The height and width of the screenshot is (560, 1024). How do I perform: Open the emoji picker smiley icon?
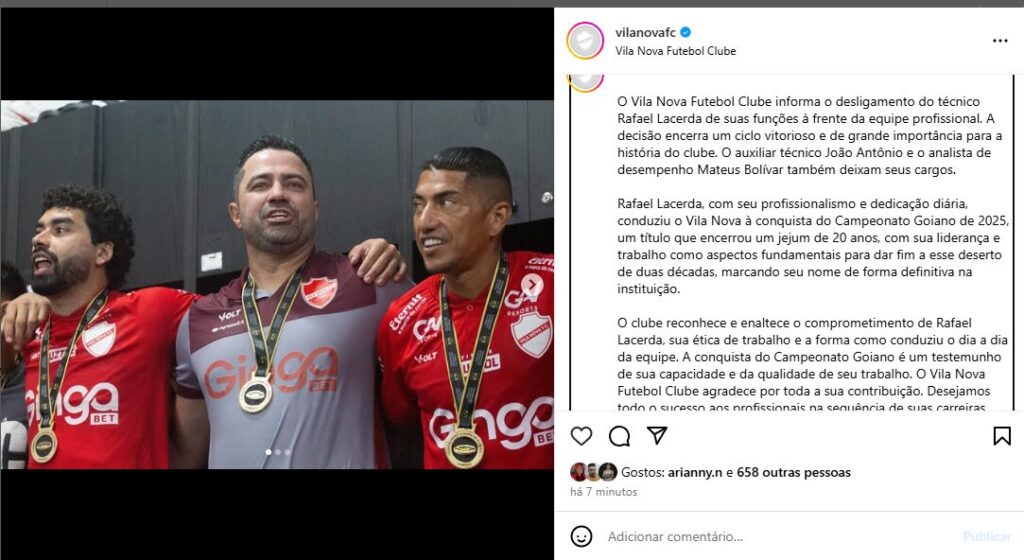tap(581, 537)
